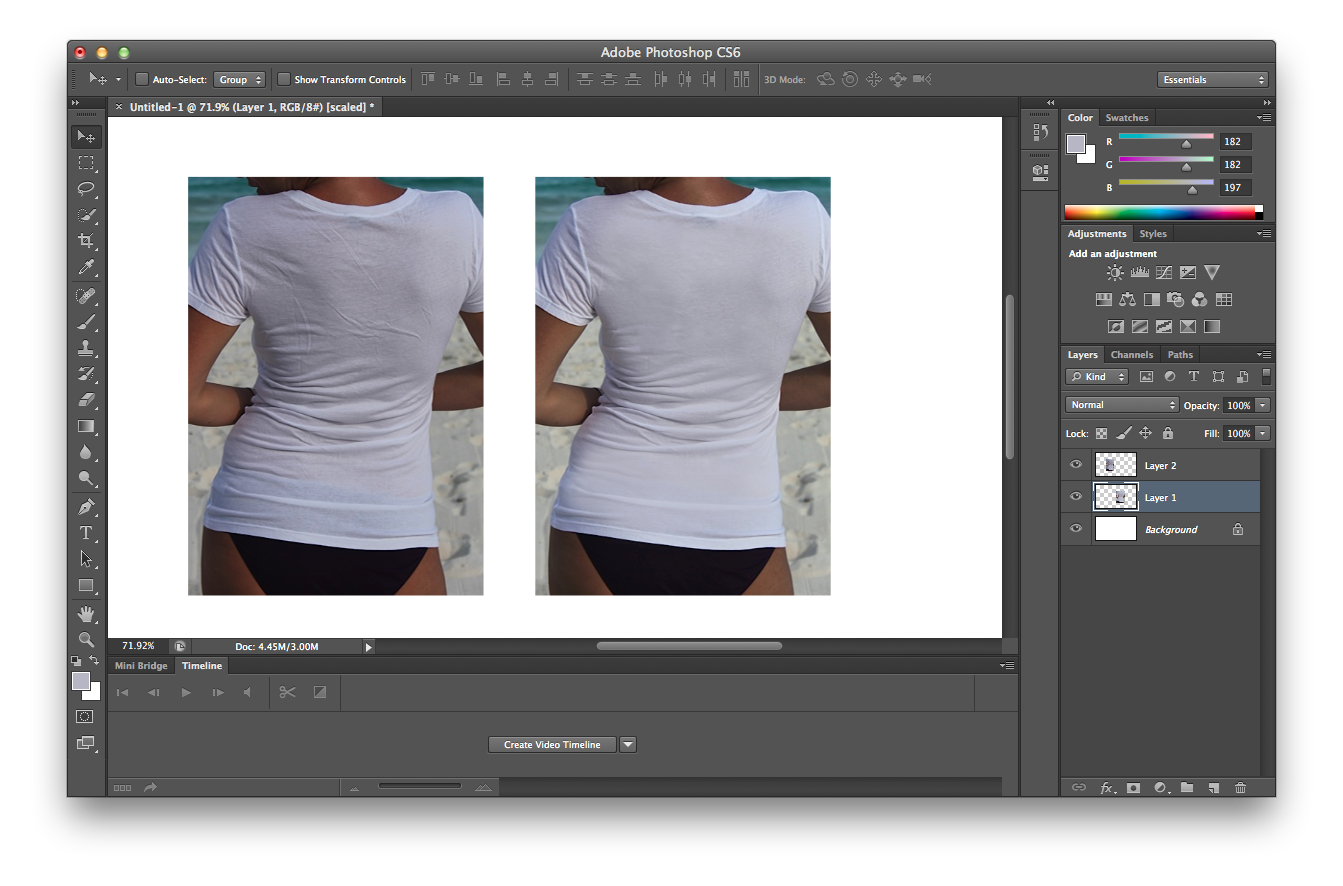Screen dimensions: 1343x886
Task: Enable Show Transform Controls checkbox
Action: point(284,79)
